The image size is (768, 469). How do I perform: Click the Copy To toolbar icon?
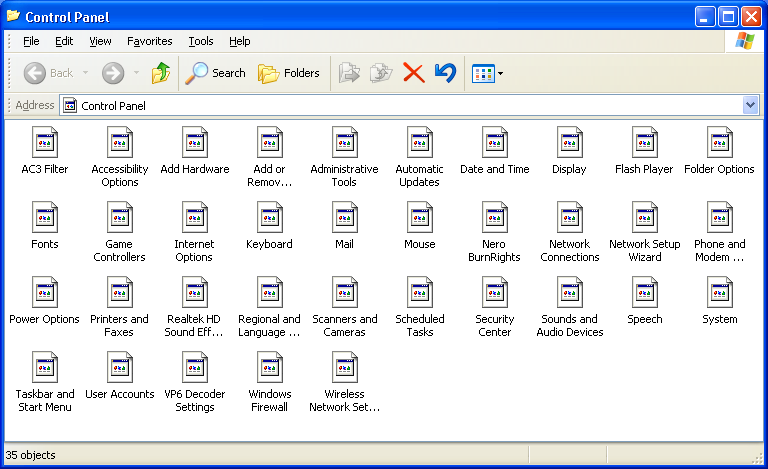coord(381,73)
